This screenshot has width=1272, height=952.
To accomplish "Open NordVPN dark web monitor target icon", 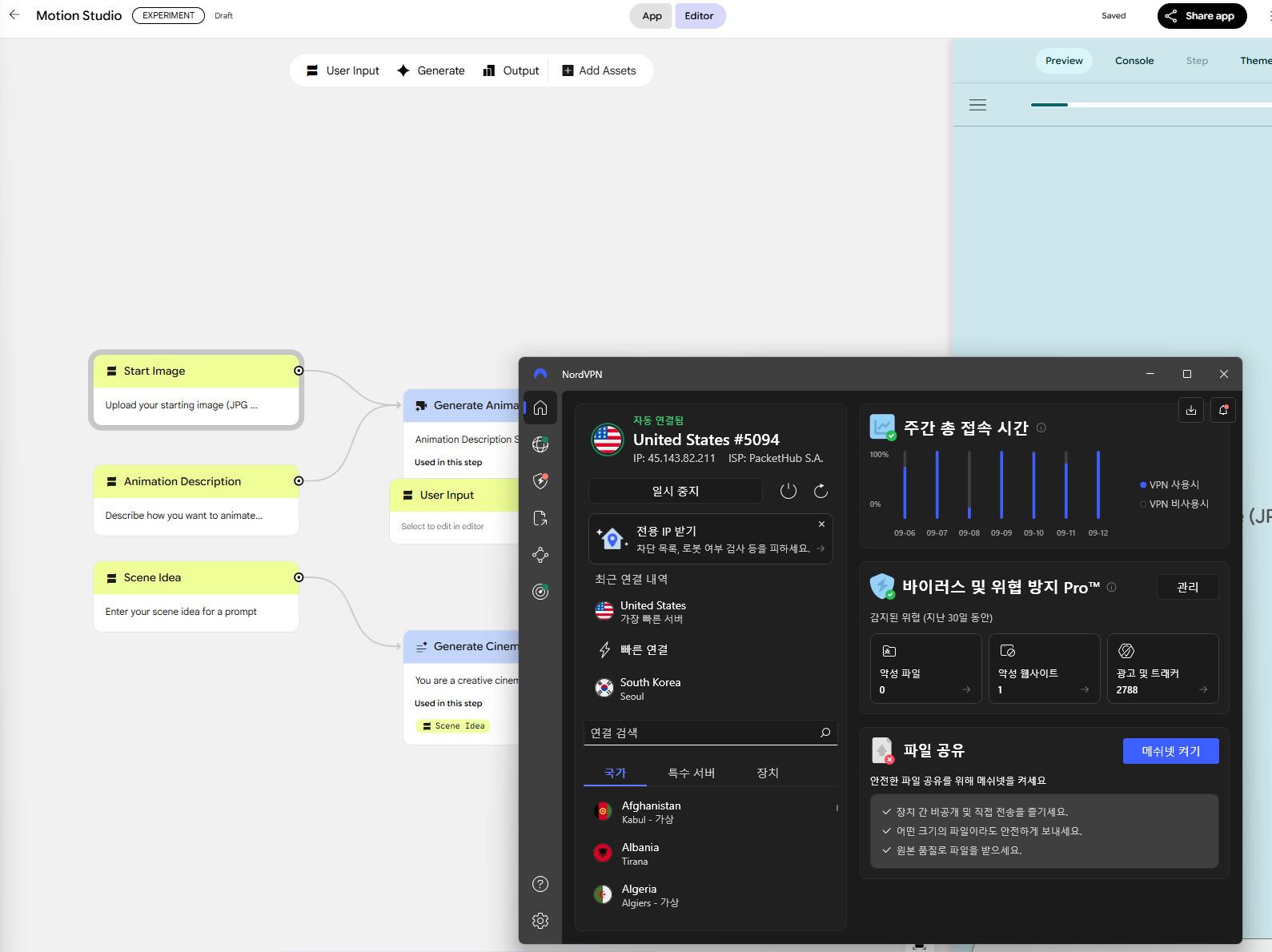I will point(540,592).
